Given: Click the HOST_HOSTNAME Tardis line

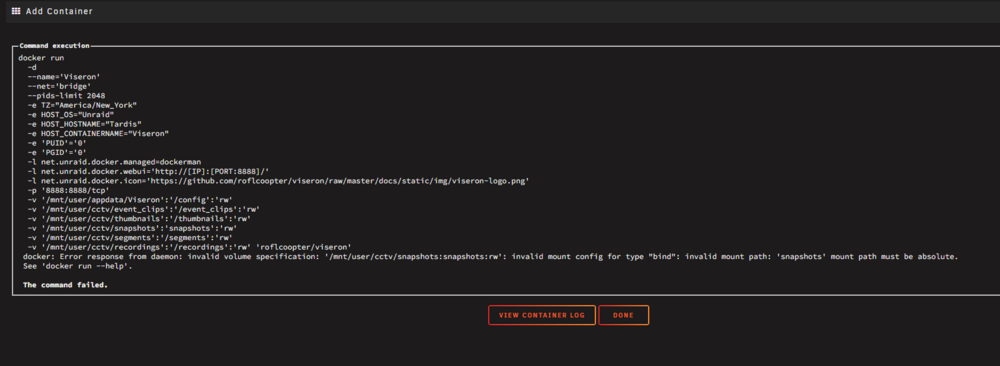Looking at the screenshot, I should coord(84,124).
